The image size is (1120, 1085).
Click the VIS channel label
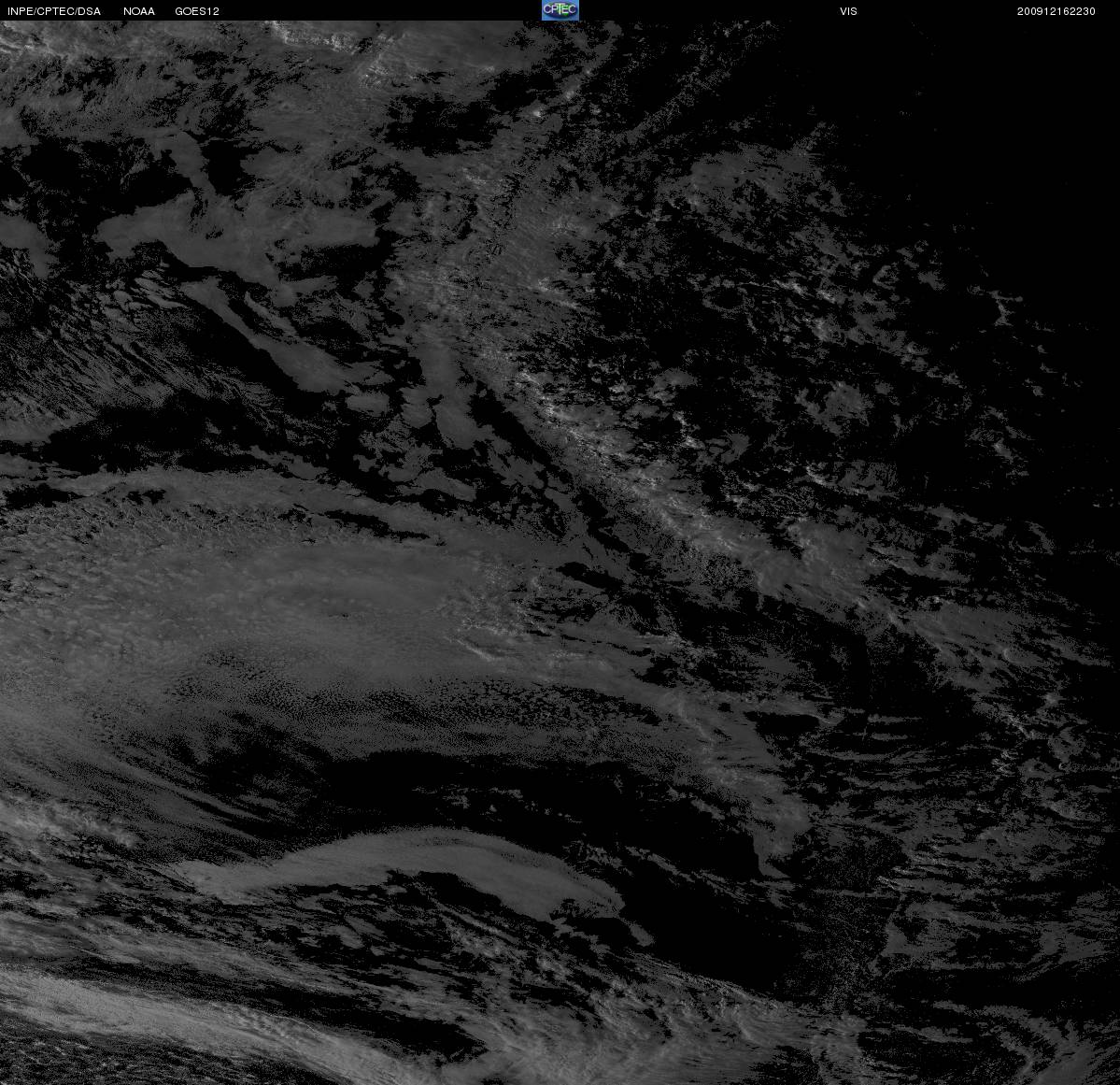[x=848, y=11]
